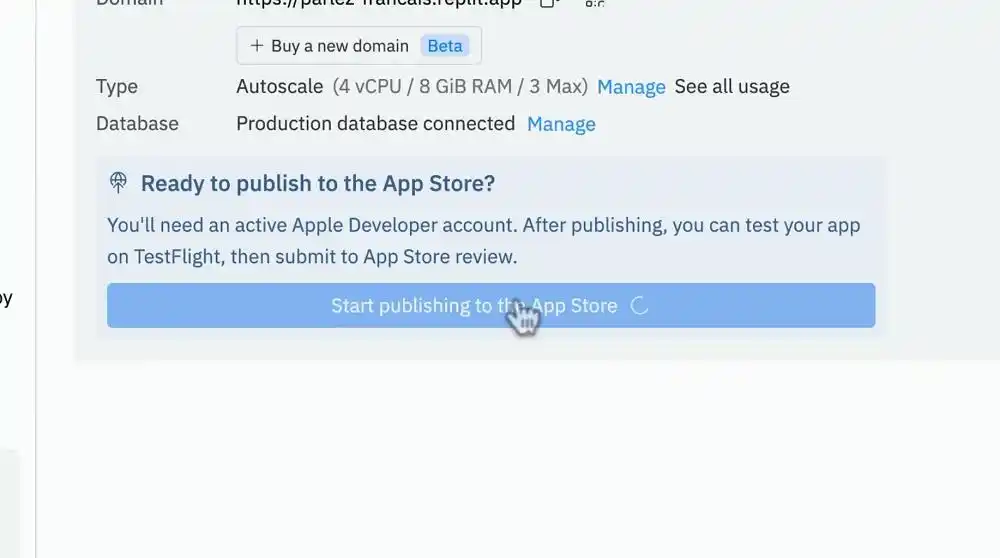
Task: Click the Type row label
Action: 117,87
